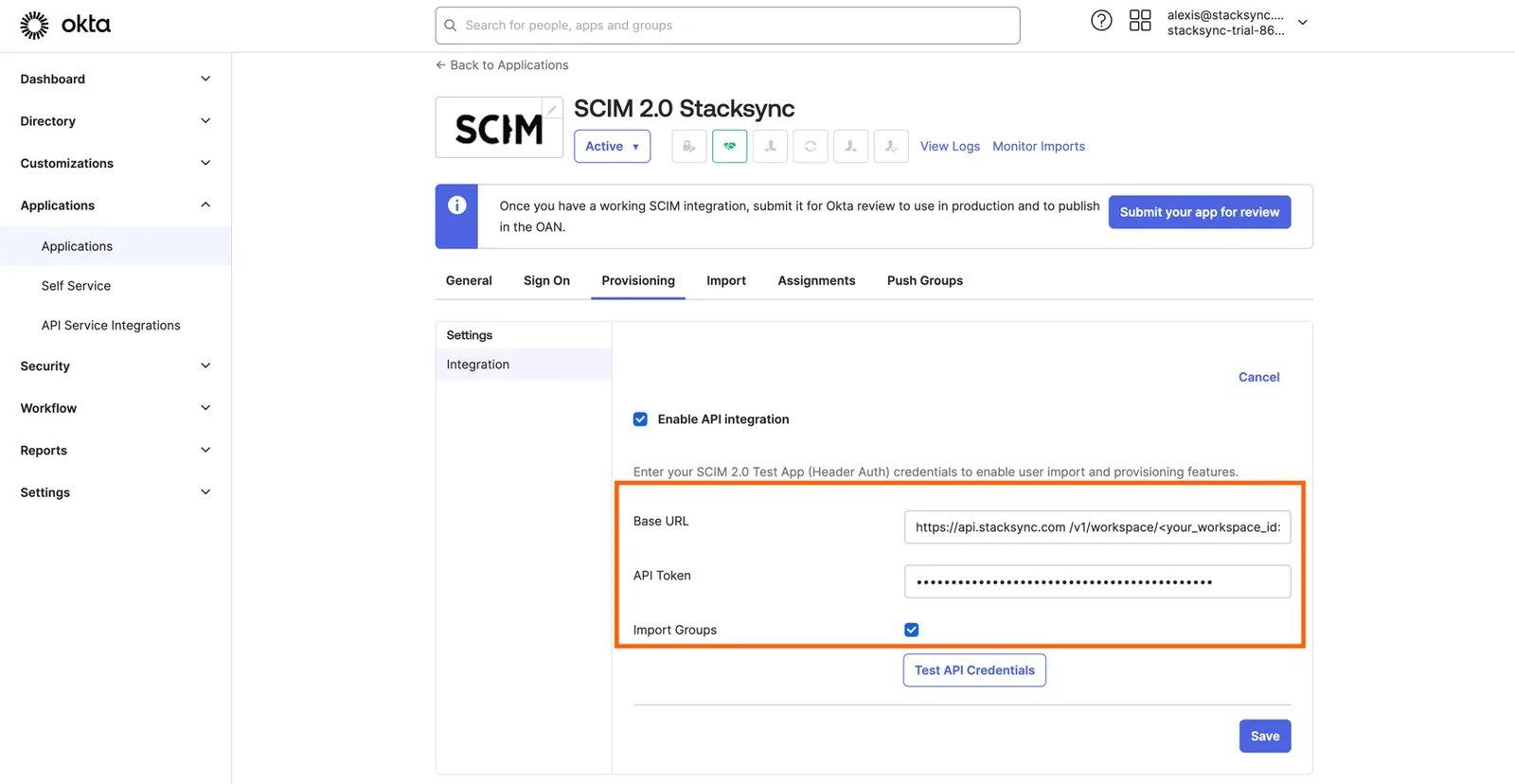Viewport: 1515px width, 784px height.
Task: Click the edit pencil on SCIM logo
Action: [552, 109]
